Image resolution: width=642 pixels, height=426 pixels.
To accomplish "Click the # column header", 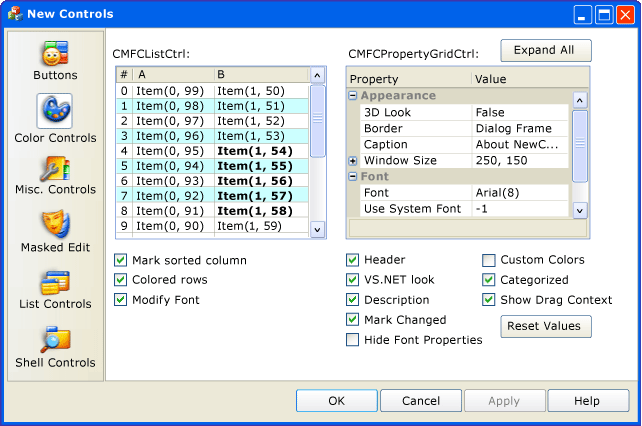I will (124, 75).
